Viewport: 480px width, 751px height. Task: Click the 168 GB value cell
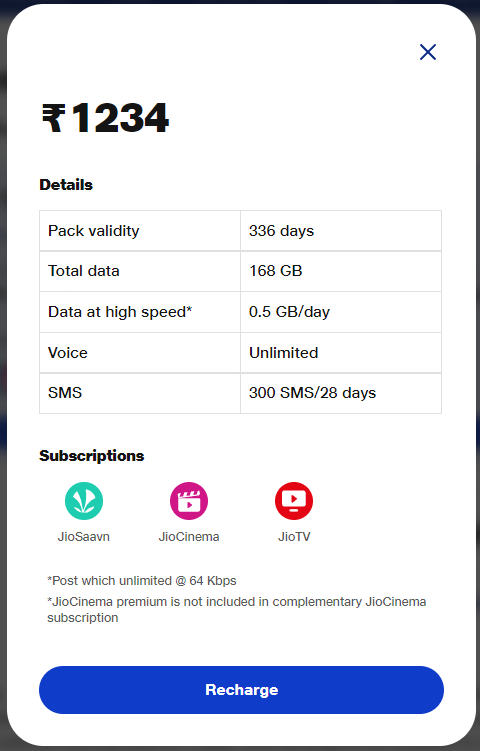[x=341, y=271]
